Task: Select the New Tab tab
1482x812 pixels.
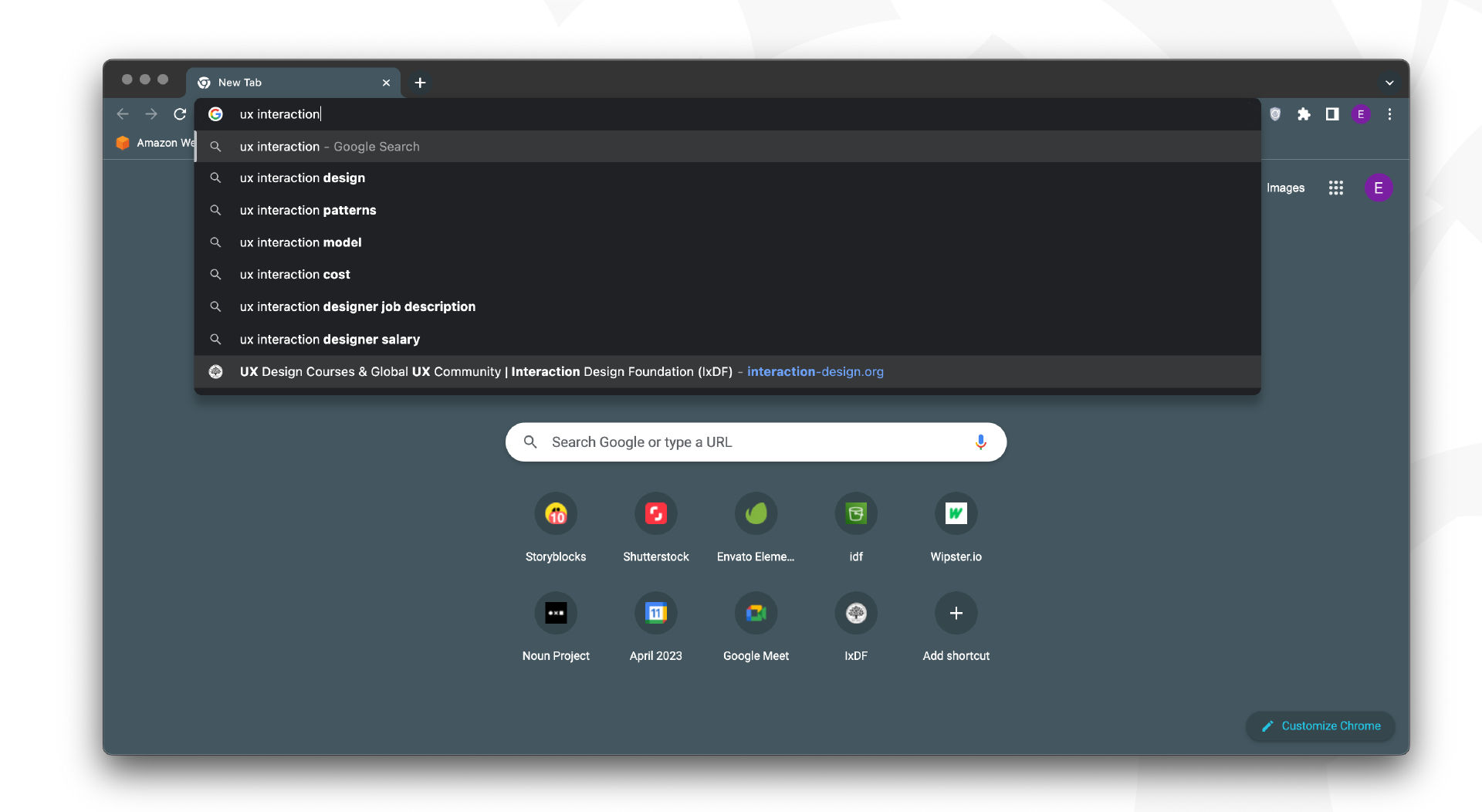Action: 293,83
